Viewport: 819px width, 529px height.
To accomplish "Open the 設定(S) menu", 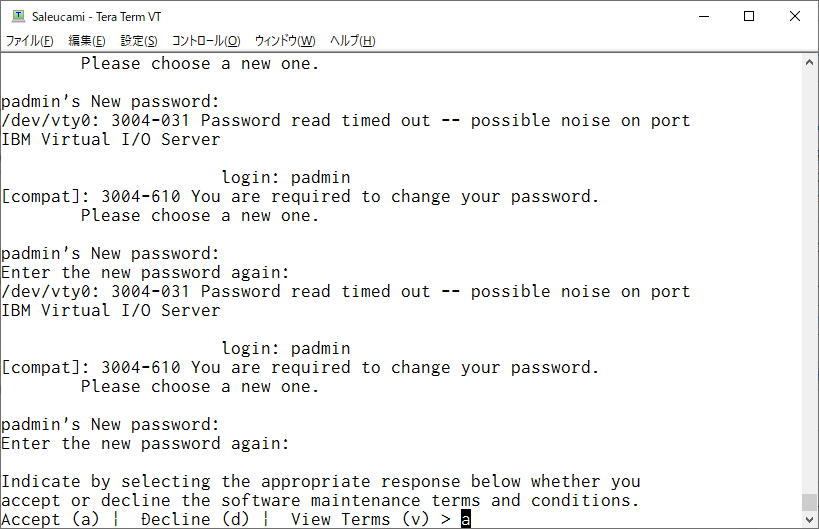I will [x=139, y=41].
